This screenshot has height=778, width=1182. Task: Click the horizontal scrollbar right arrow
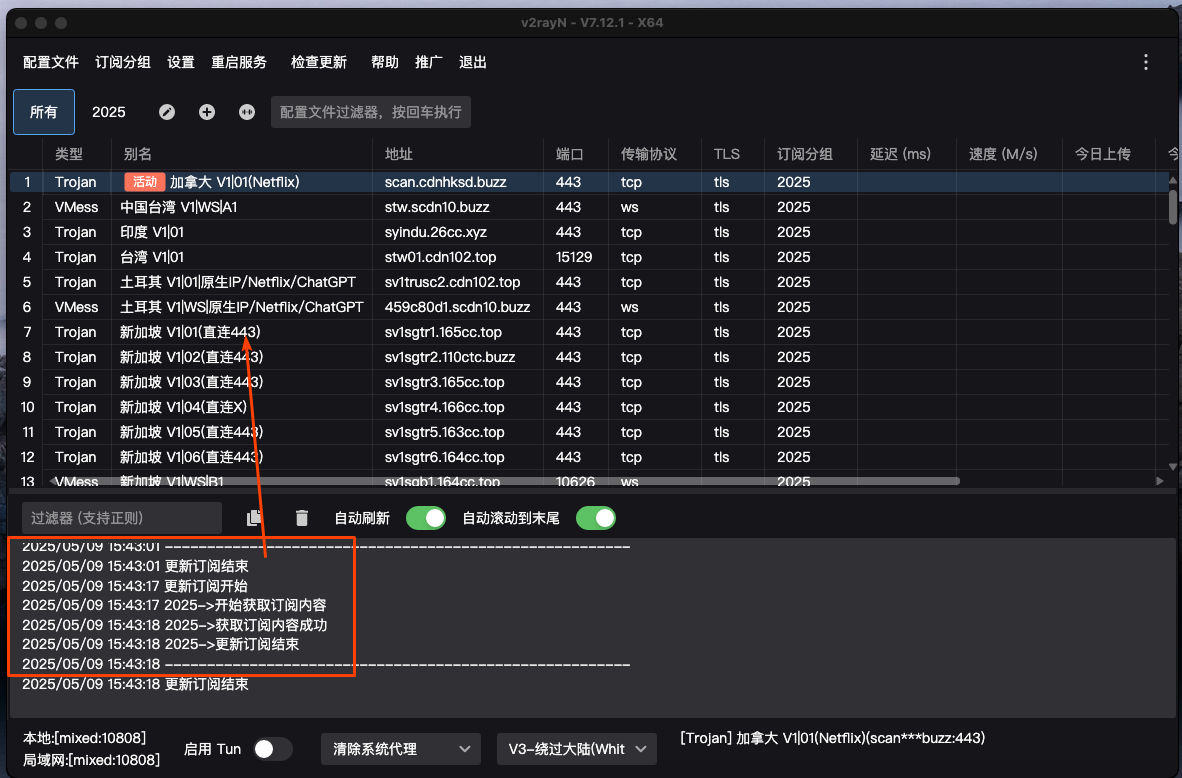1159,480
